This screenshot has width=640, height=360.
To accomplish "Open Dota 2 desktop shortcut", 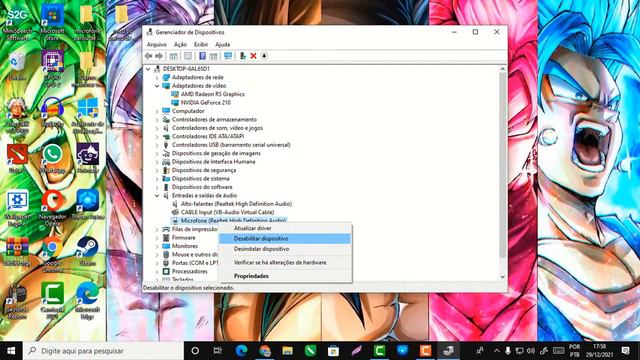I will [17, 158].
